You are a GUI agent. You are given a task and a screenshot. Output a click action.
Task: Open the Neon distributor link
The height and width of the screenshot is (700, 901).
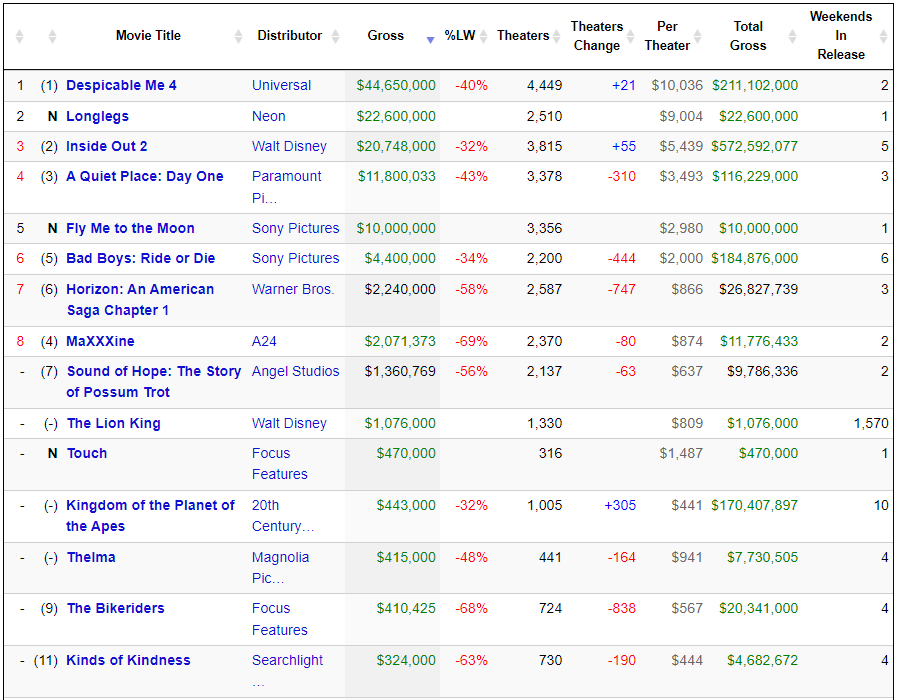click(268, 116)
